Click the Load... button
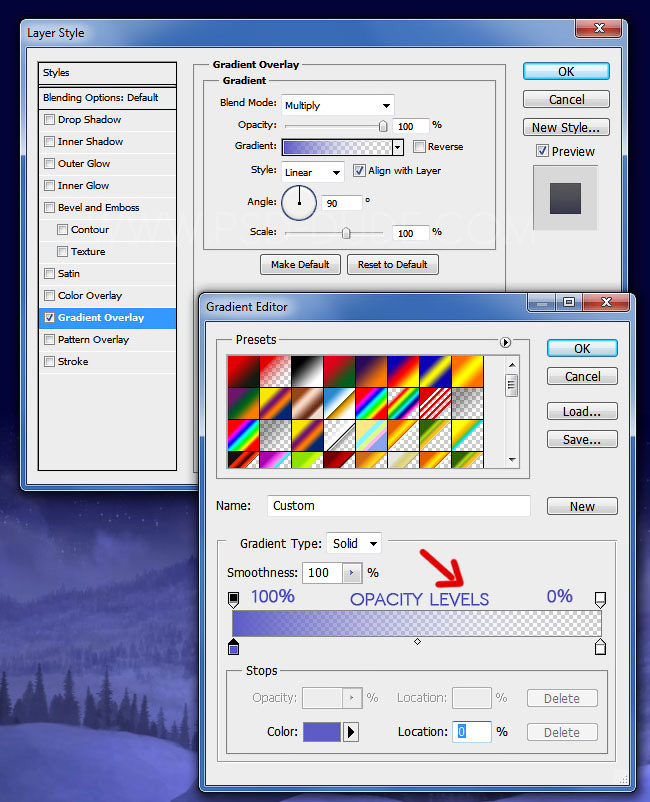Viewport: 650px width, 802px height. pyautogui.click(x=582, y=411)
